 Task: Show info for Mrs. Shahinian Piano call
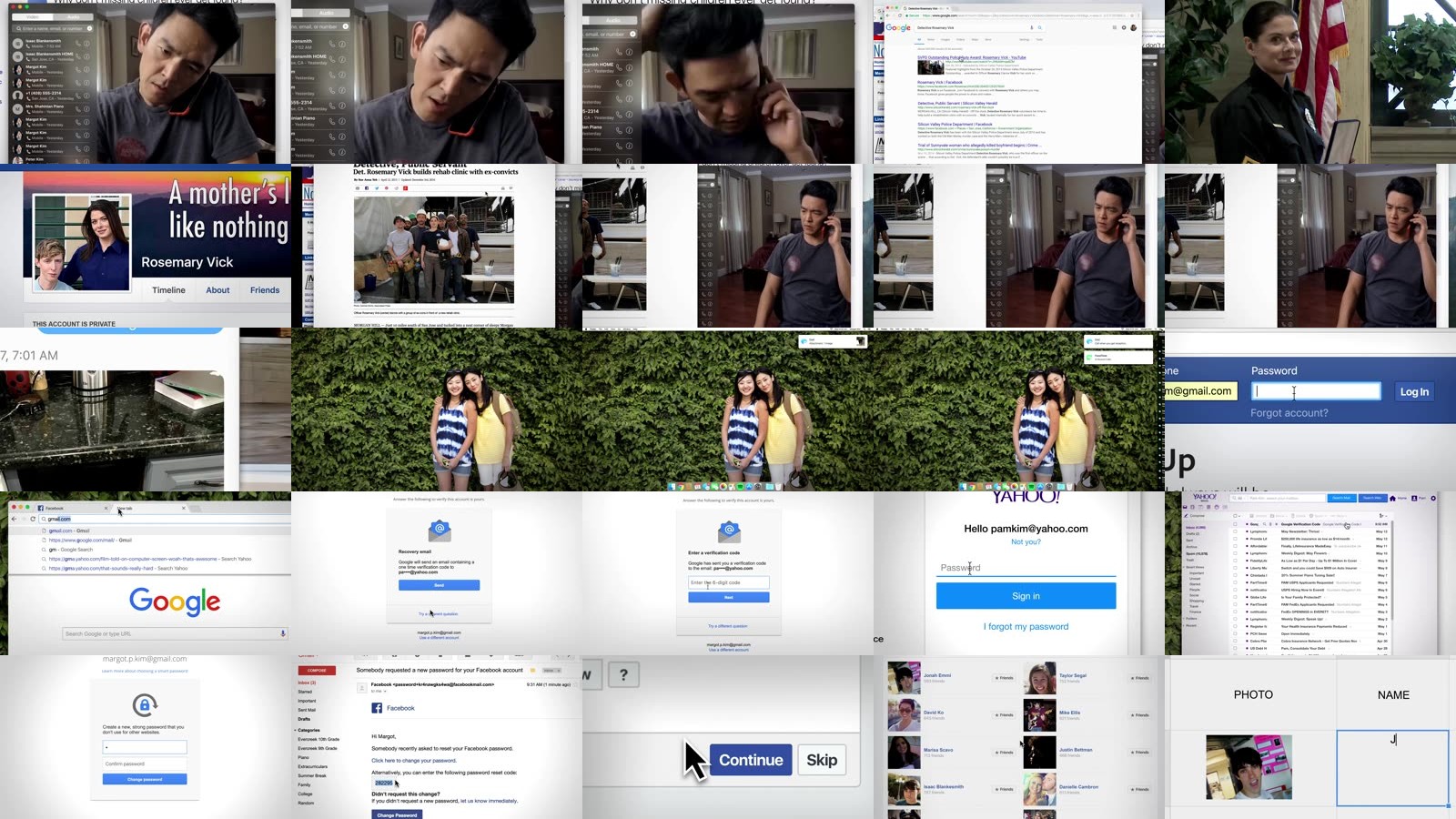[86, 109]
